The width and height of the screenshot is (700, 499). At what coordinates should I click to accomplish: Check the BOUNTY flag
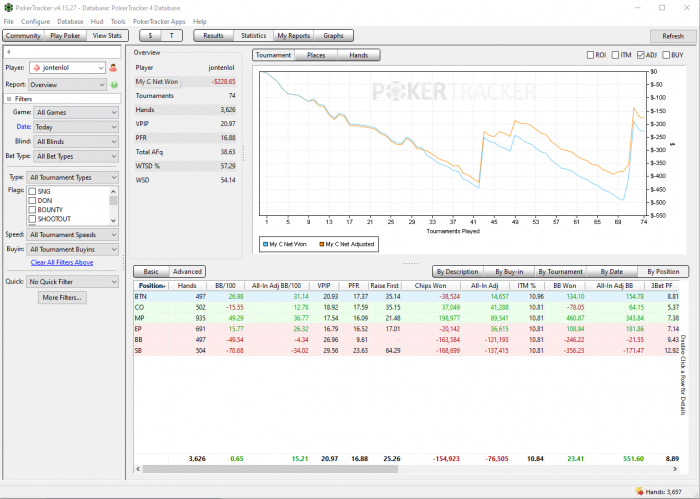point(32,210)
